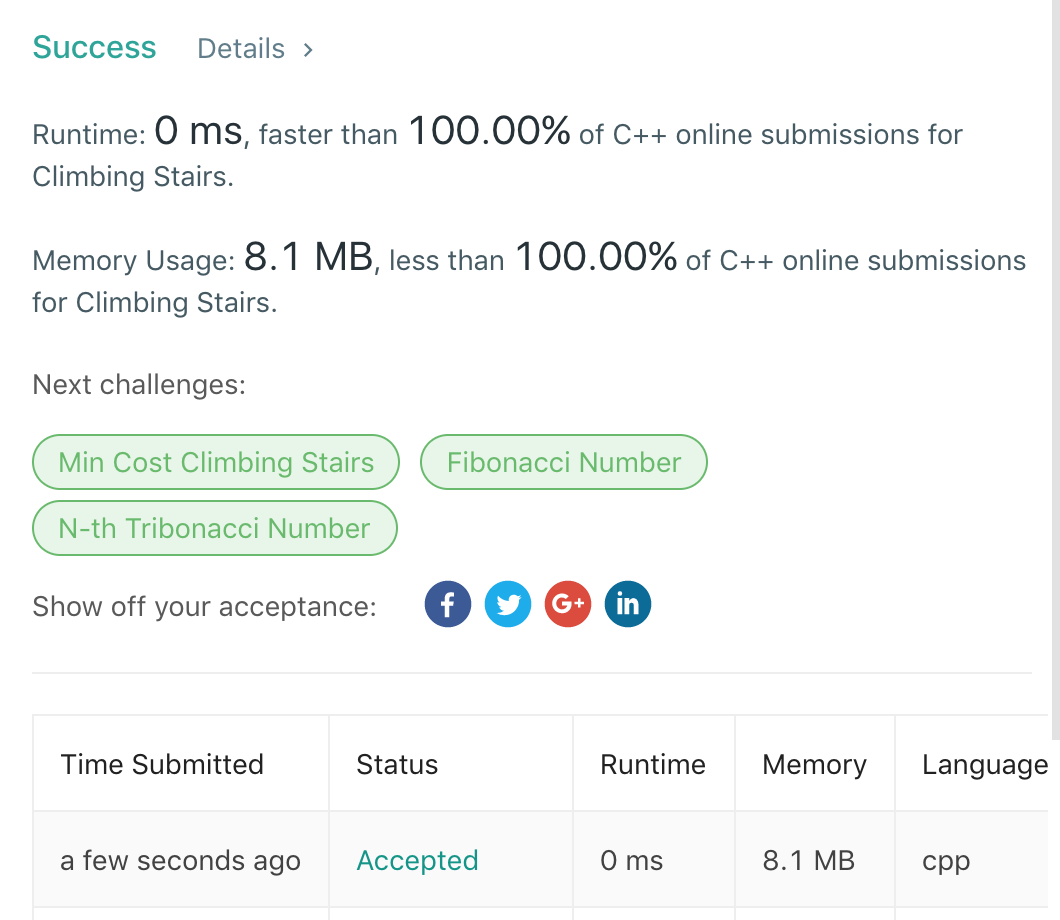Click the Time Submitted column header
The height and width of the screenshot is (920, 1060).
pyautogui.click(x=162, y=764)
